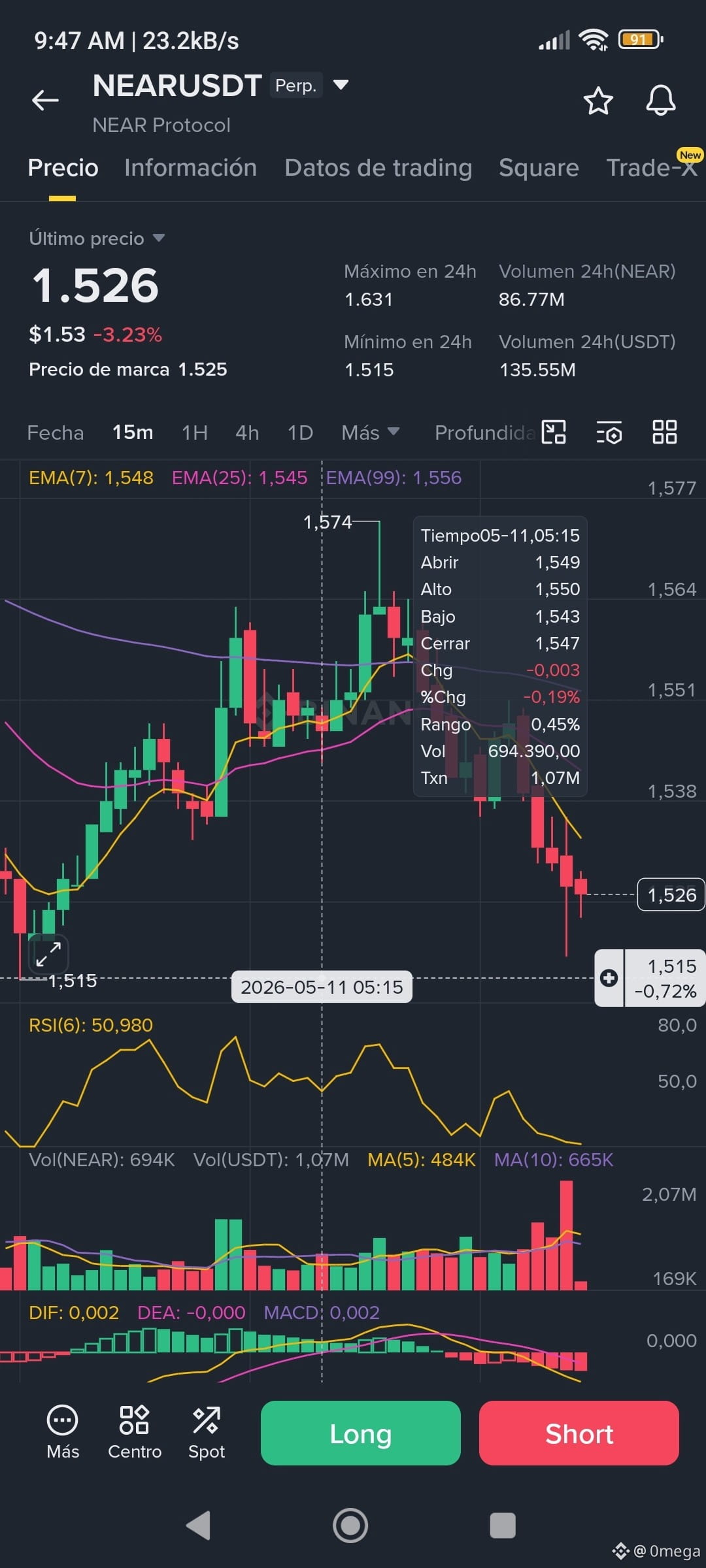Click the MA(5): 484K volume label
The image size is (706, 1568).
[422, 1160]
